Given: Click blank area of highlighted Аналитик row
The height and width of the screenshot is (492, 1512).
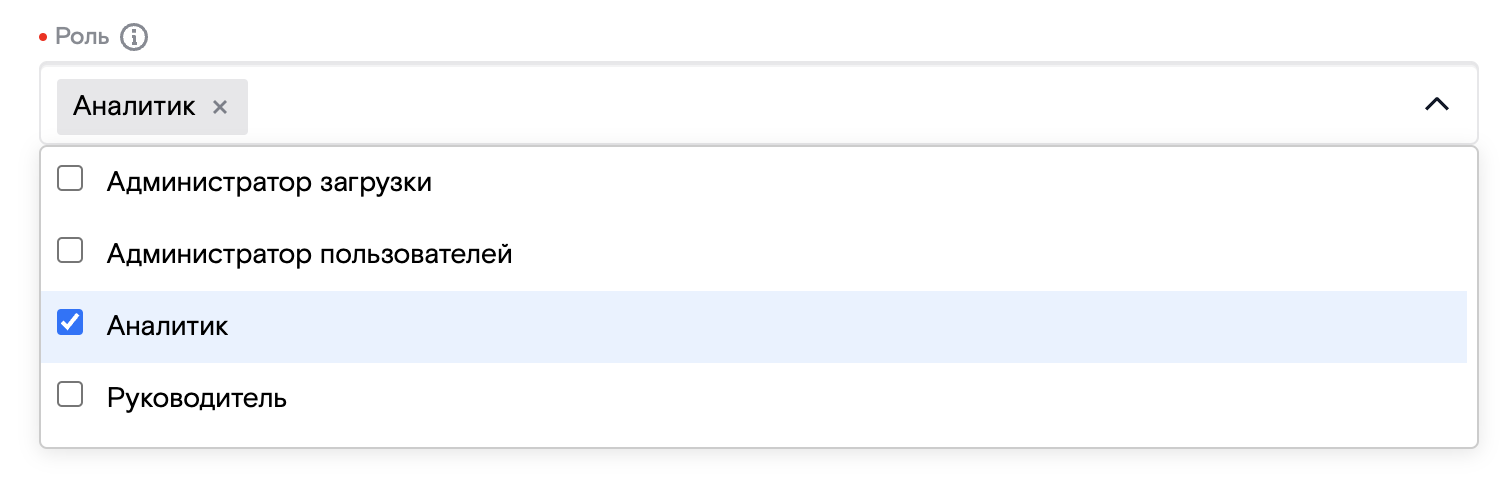Looking at the screenshot, I should coord(800,327).
